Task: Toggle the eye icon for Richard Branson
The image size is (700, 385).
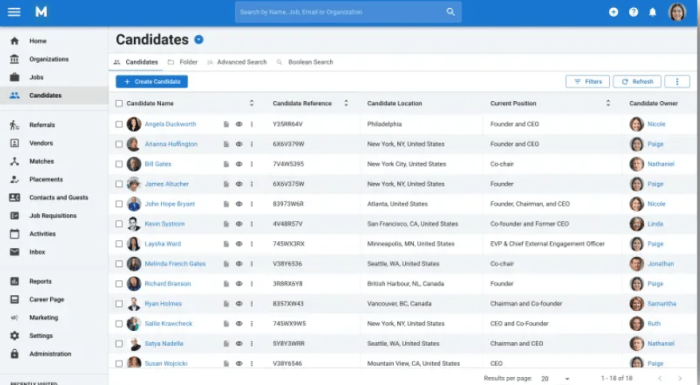Action: (239, 284)
